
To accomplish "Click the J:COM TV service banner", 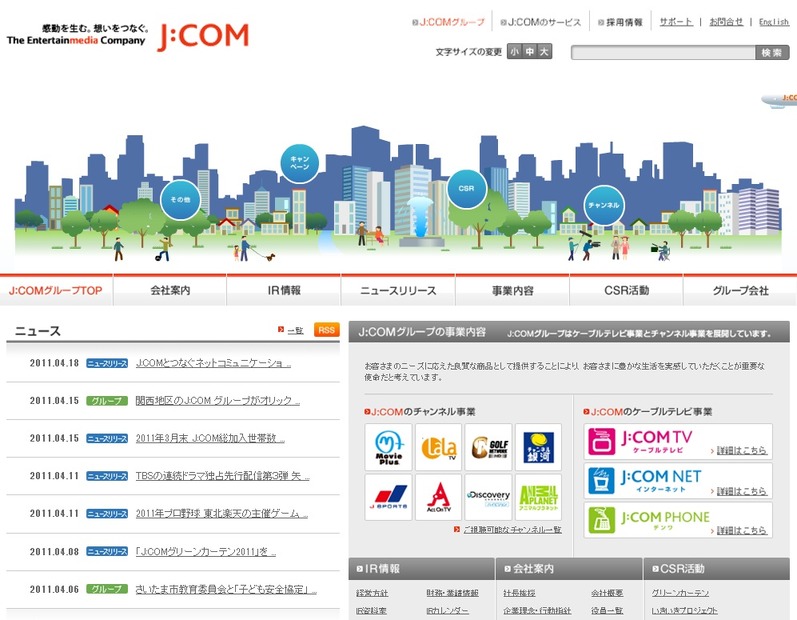I will [x=678, y=441].
